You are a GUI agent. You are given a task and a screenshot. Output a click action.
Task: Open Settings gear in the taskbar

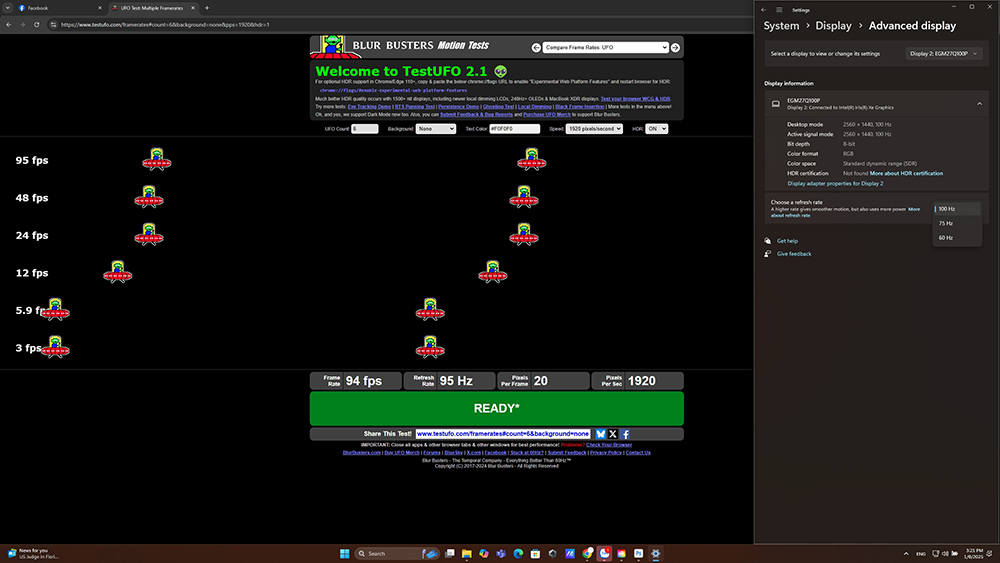pos(656,553)
